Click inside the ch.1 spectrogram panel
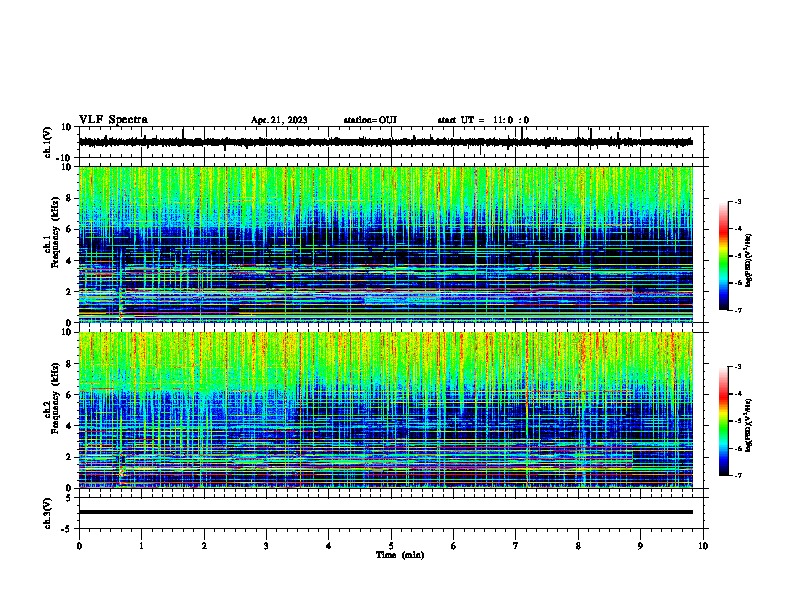Viewport: 792px width, 612px height. tap(385, 244)
